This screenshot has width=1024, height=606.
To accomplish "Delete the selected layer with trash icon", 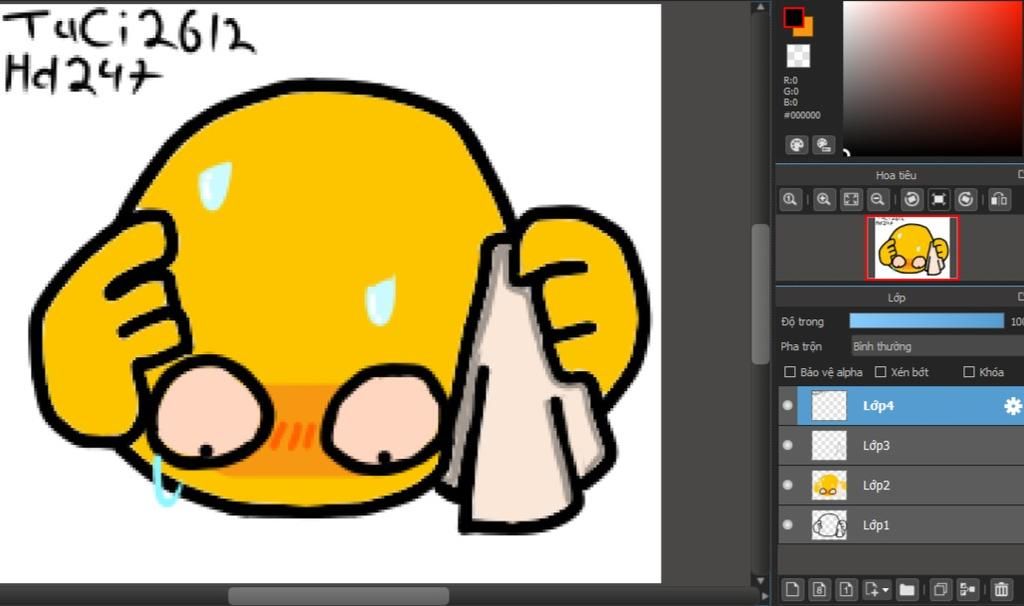I will pos(1001,590).
